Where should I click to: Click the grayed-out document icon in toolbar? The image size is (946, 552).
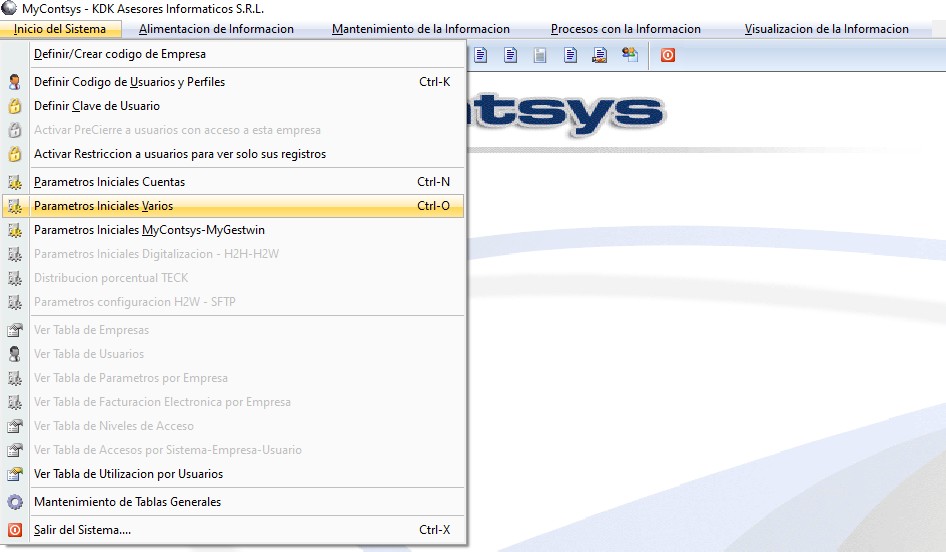(x=540, y=55)
